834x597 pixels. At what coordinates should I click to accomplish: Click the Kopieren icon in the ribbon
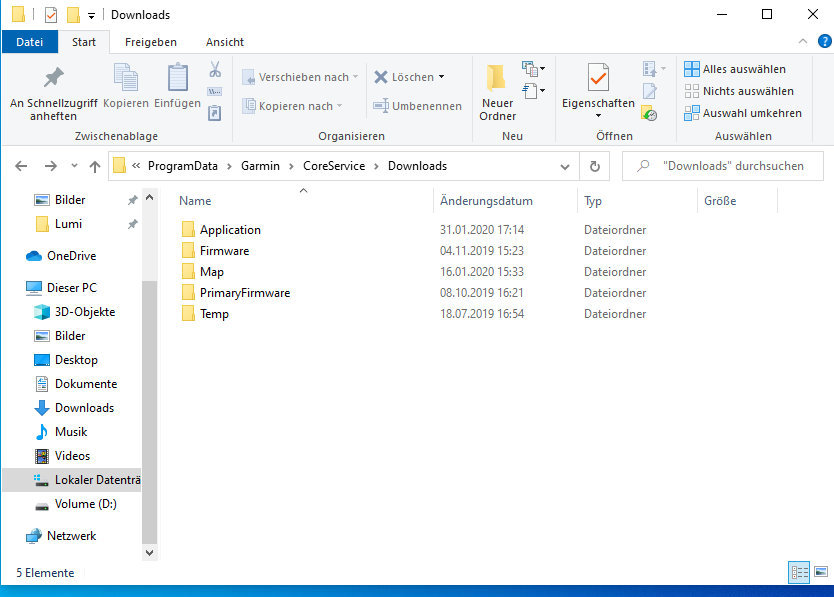(126, 77)
